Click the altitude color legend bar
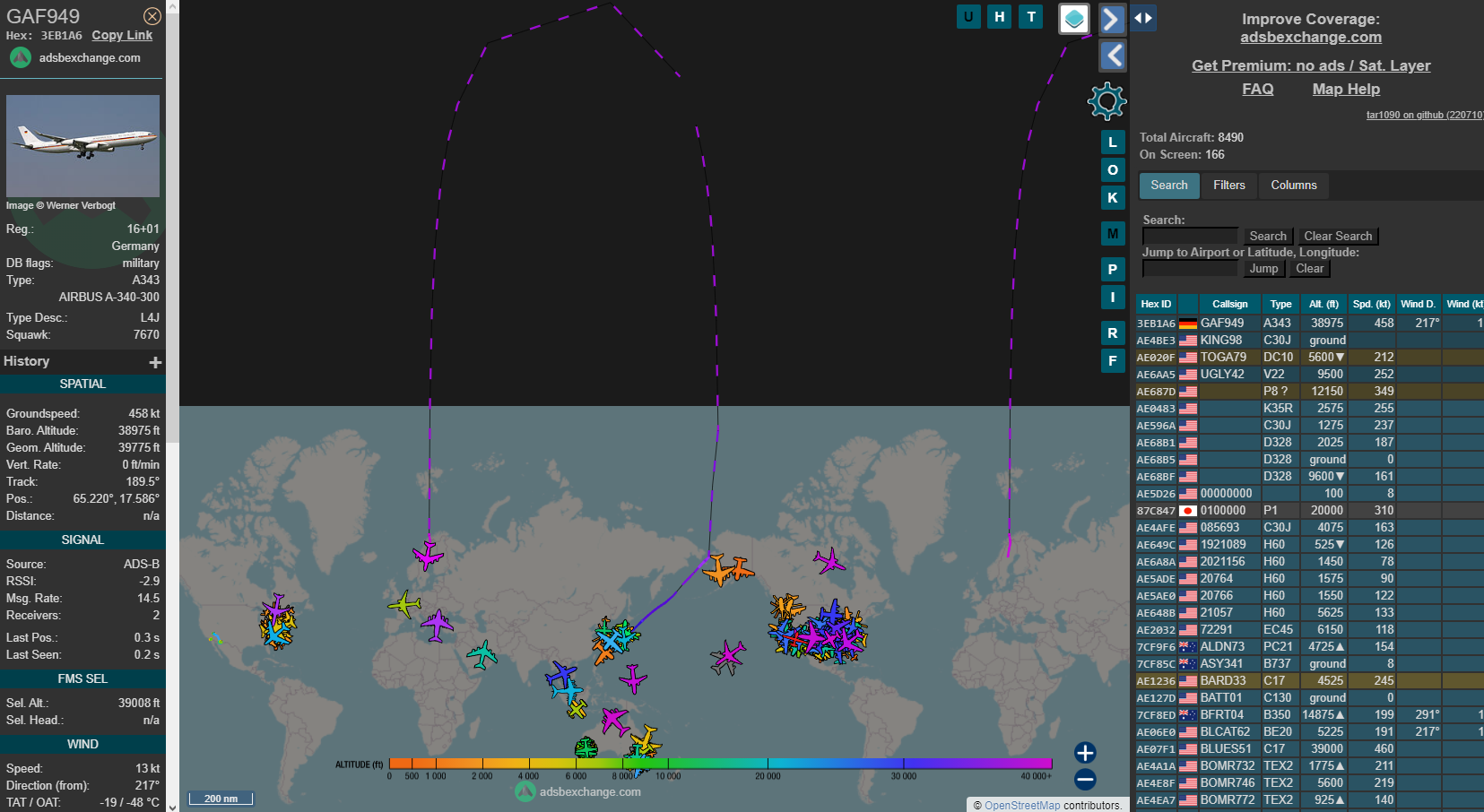 720,764
